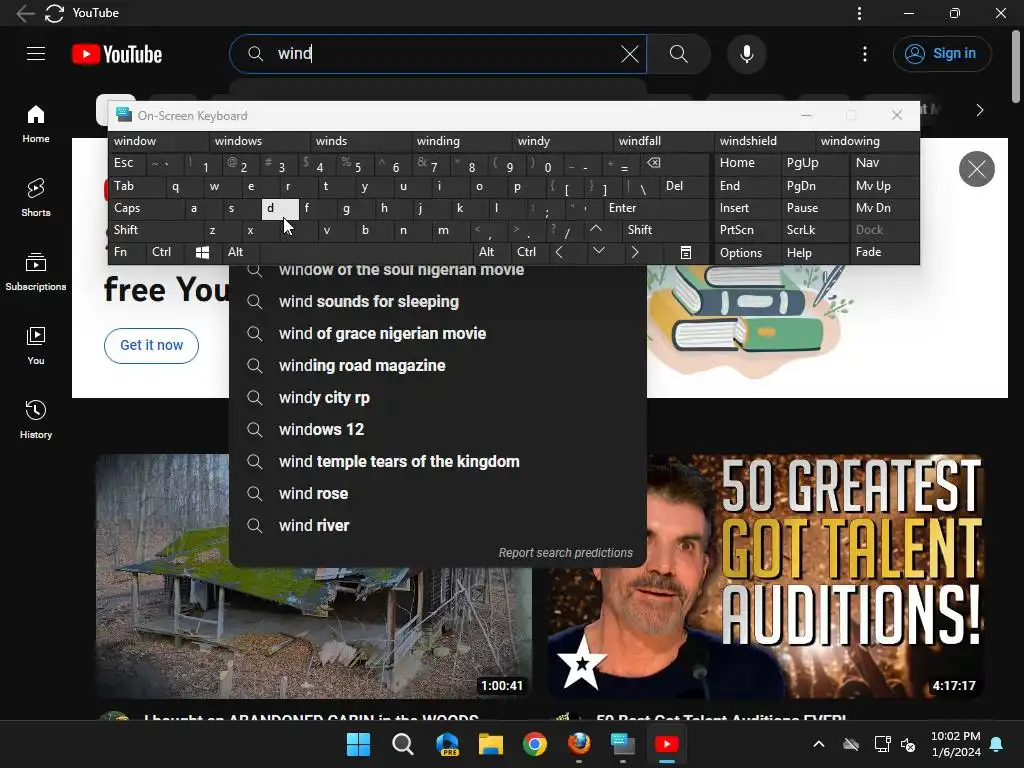The image size is (1024, 768).
Task: Choose the 'window' keyboard prediction
Action: click(x=159, y=141)
